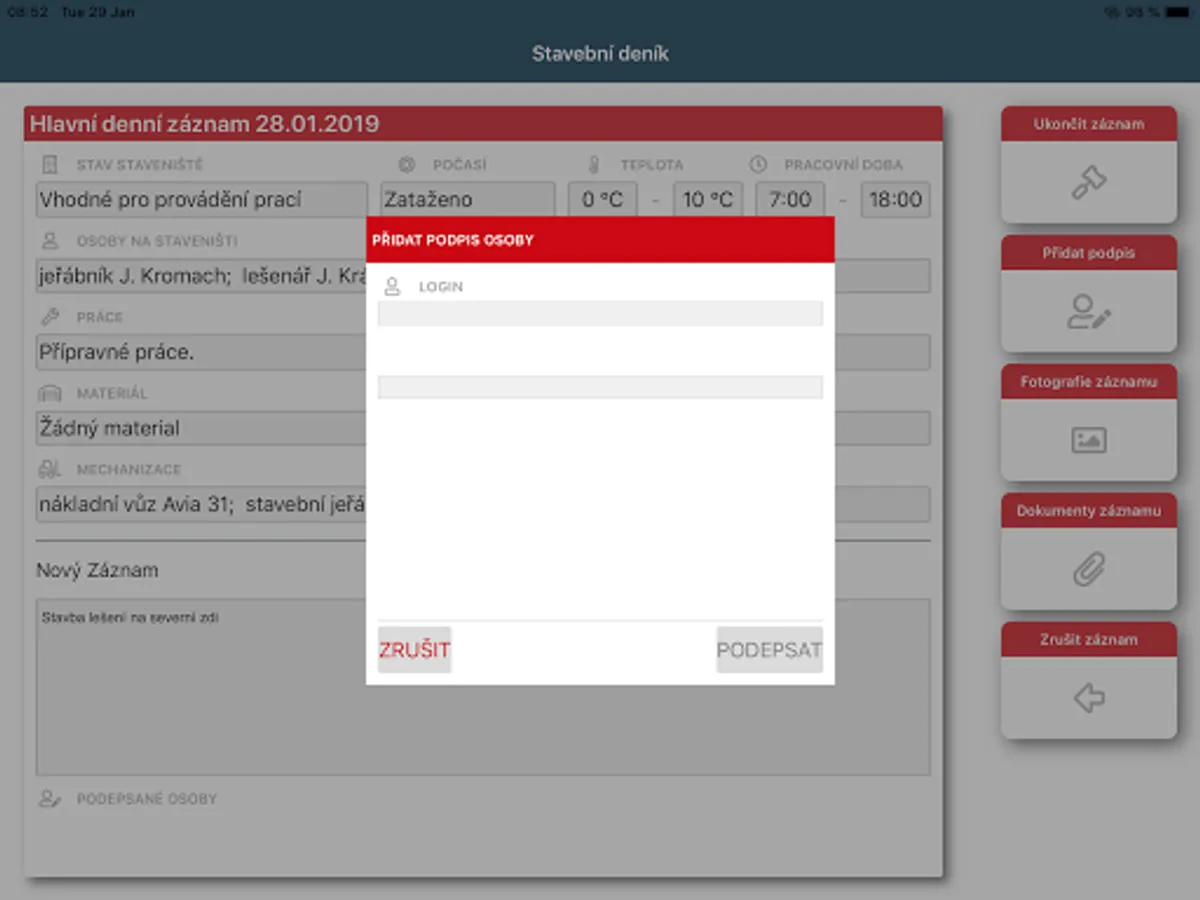Click the date Tue 29 Jan in status bar
Image resolution: width=1200 pixels, height=900 pixels.
(98, 12)
